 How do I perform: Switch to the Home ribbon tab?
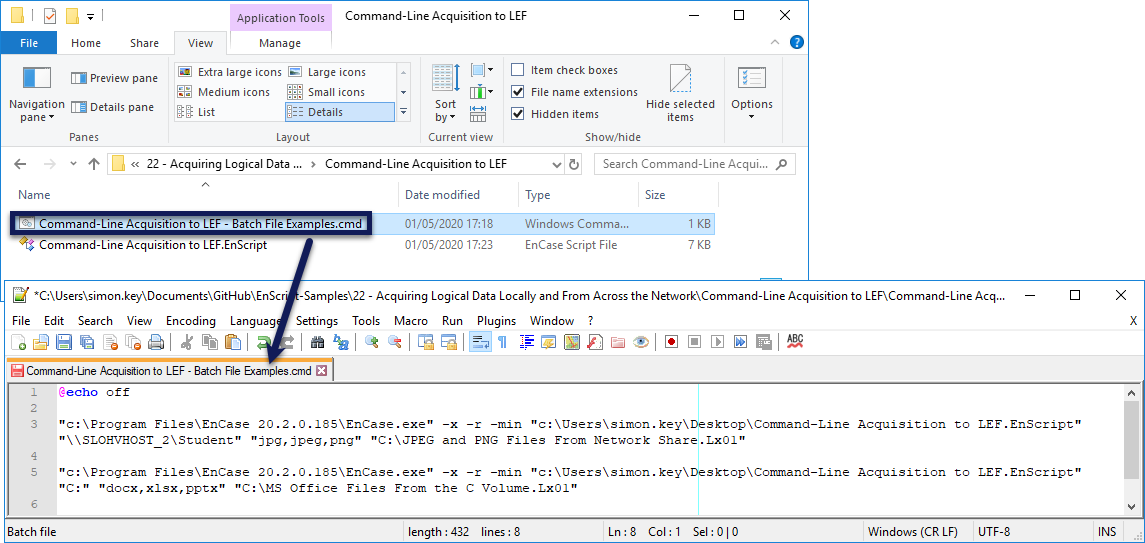click(x=86, y=43)
